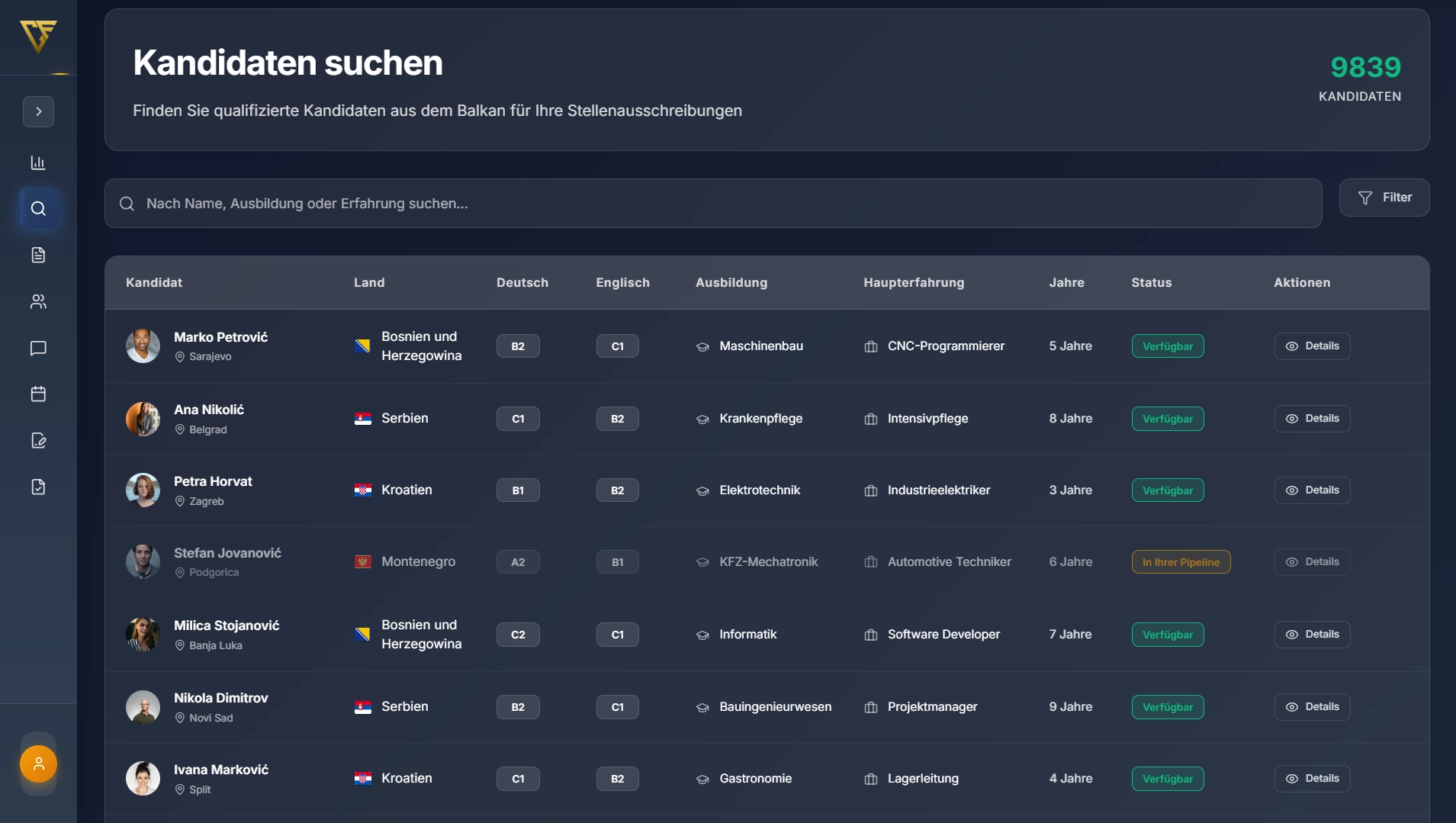Click the Verfügbar status badge for Nikola Dimitrov
Viewport: 1456px width, 823px height.
coord(1167,707)
